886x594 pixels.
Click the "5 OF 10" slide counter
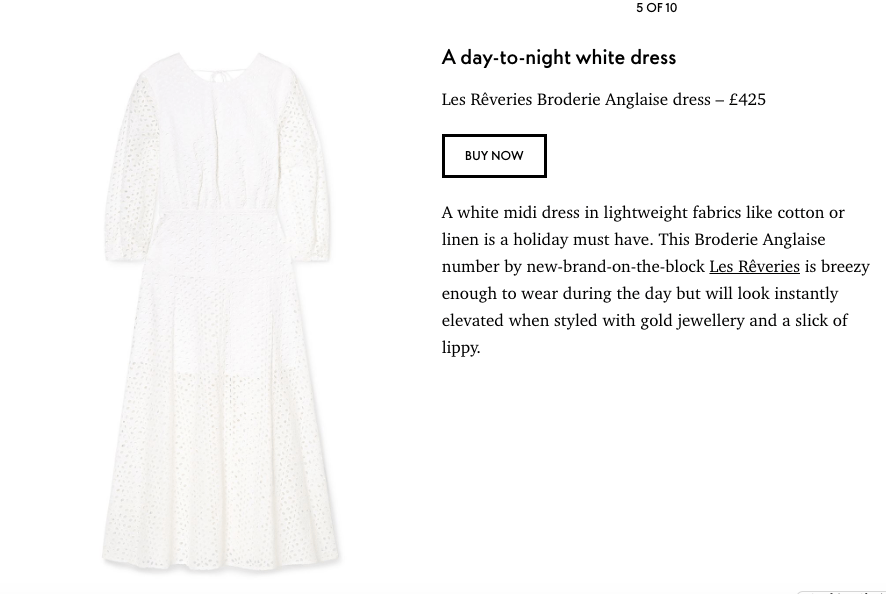[x=656, y=8]
